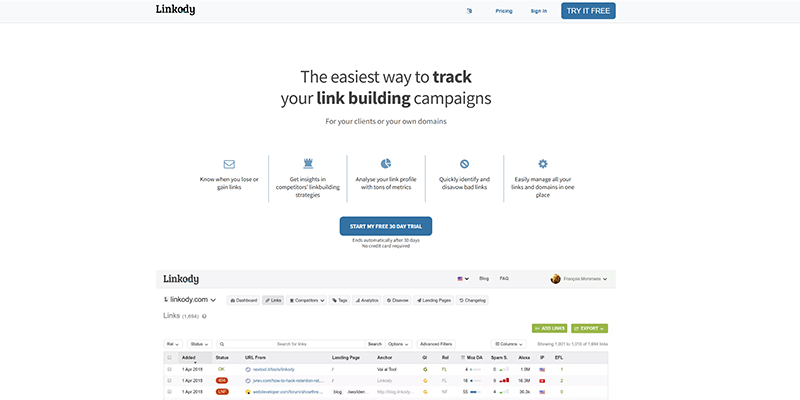Open the Blog link in the preview header

click(484, 279)
